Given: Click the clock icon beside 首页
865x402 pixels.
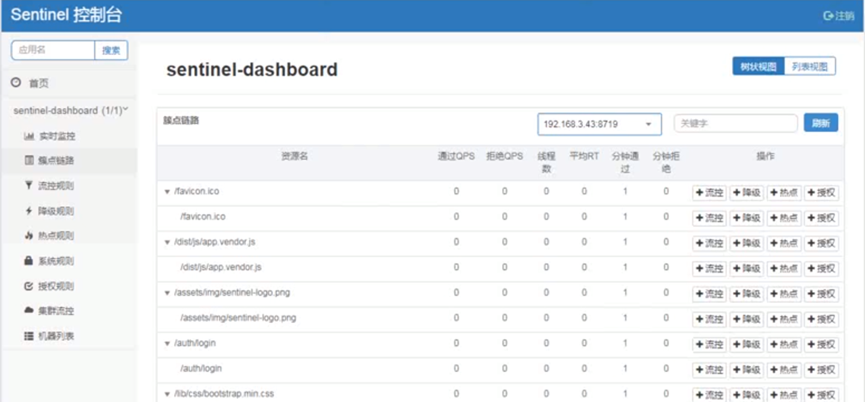Looking at the screenshot, I should (17, 83).
